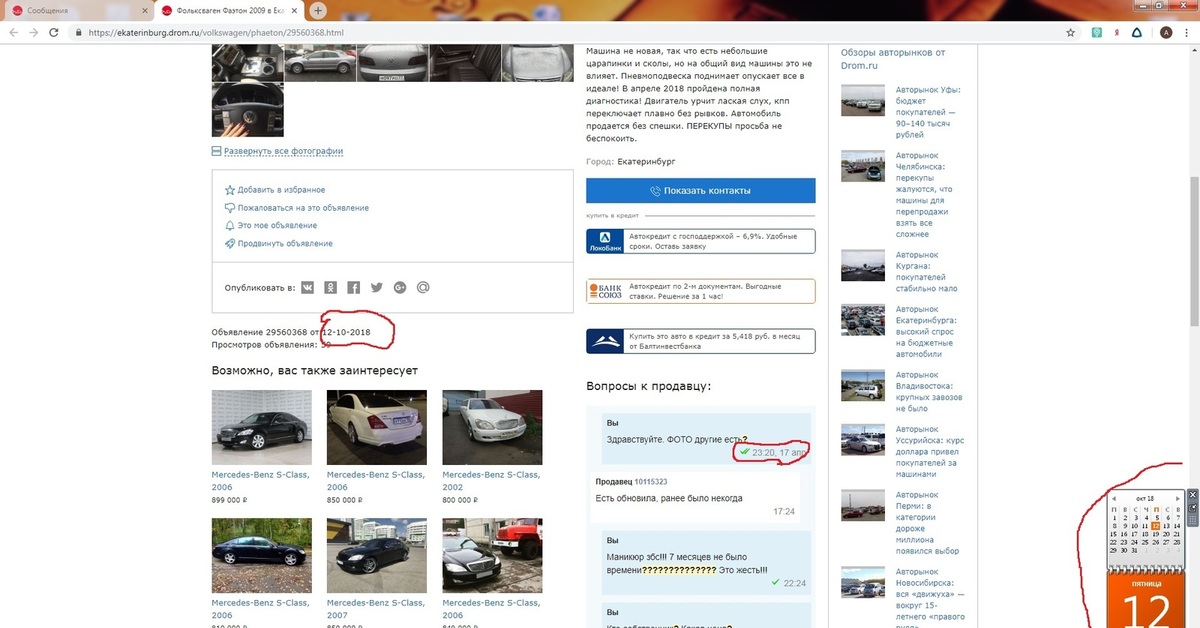Share the ad on Odnoklassniki
1200x628 pixels.
tap(331, 288)
